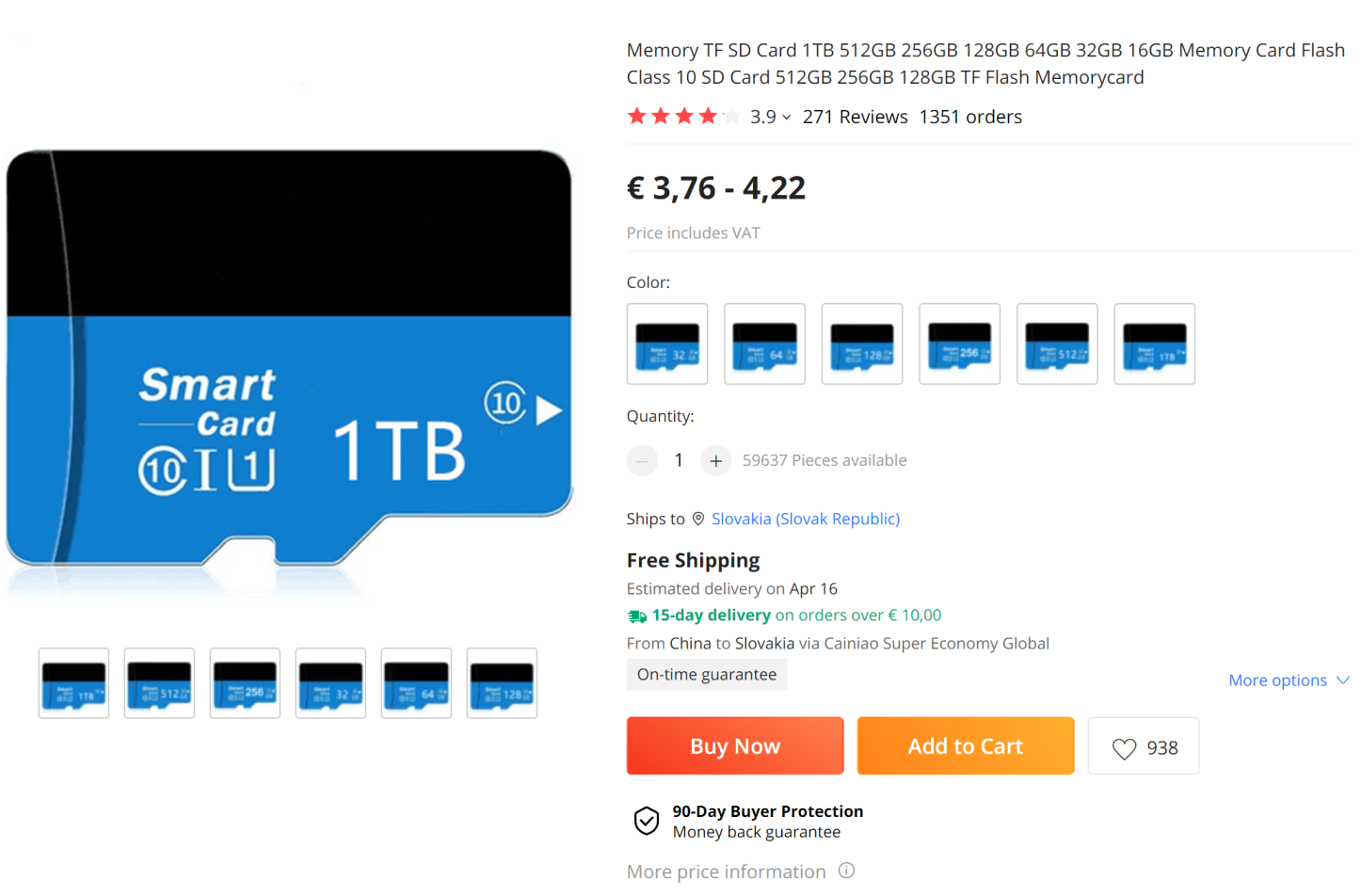Expand More options for shipping

click(1289, 680)
